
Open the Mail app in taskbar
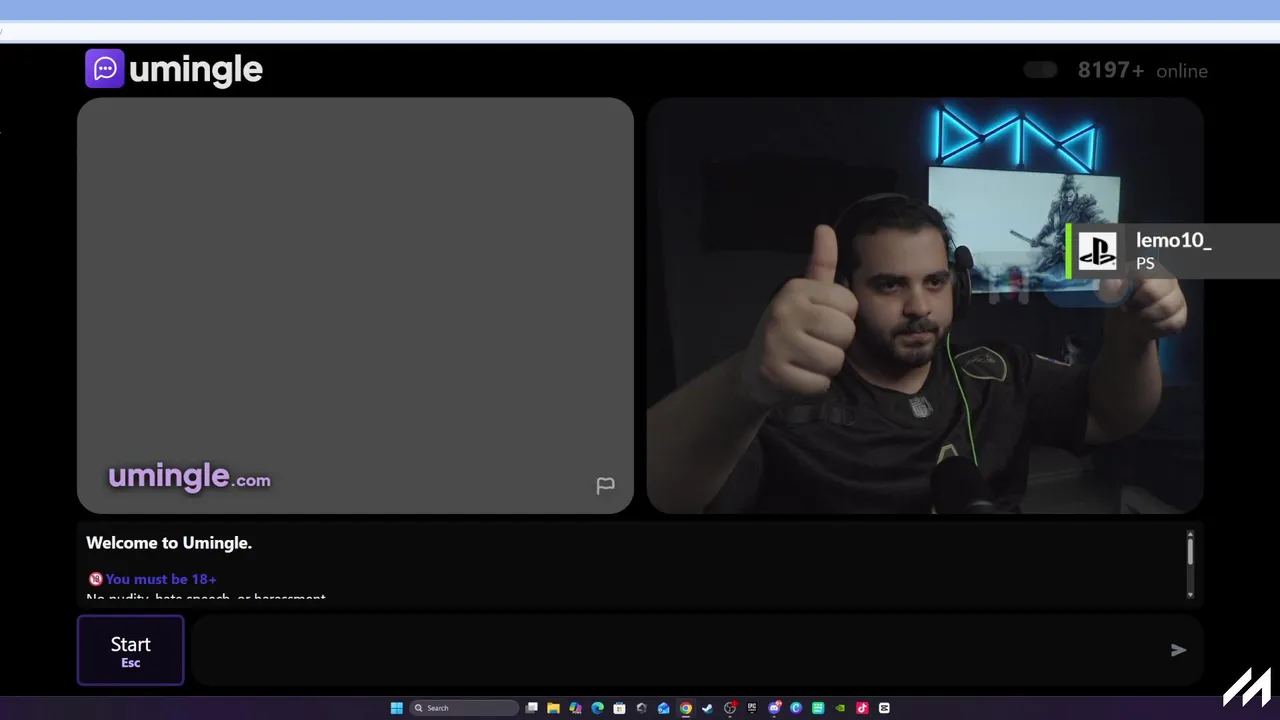(664, 708)
